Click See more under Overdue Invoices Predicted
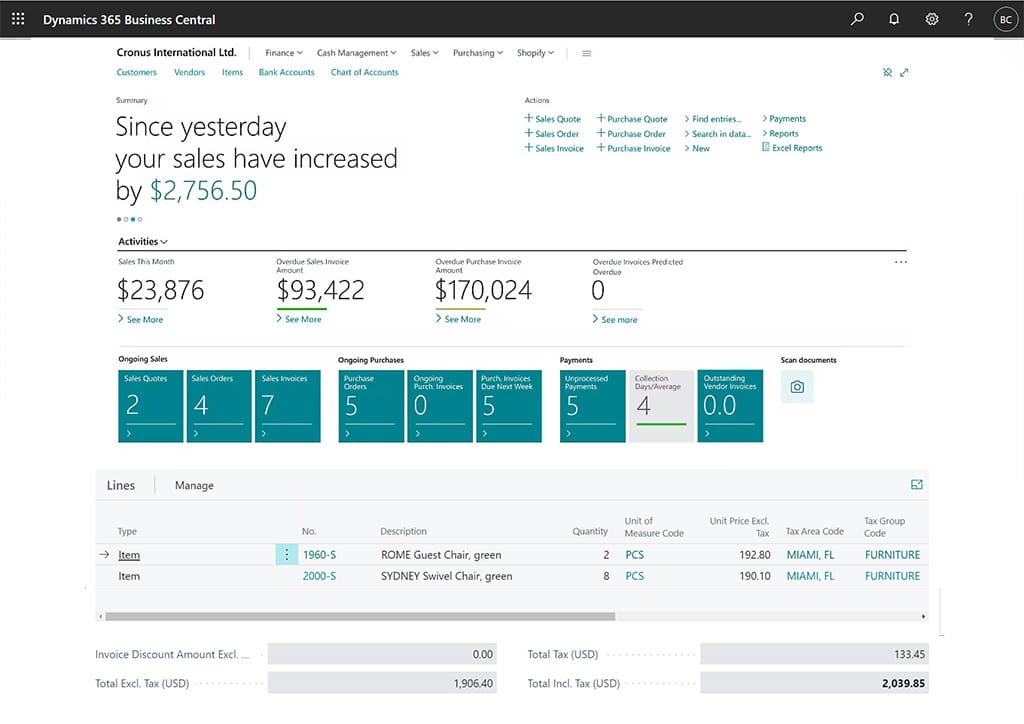 615,319
